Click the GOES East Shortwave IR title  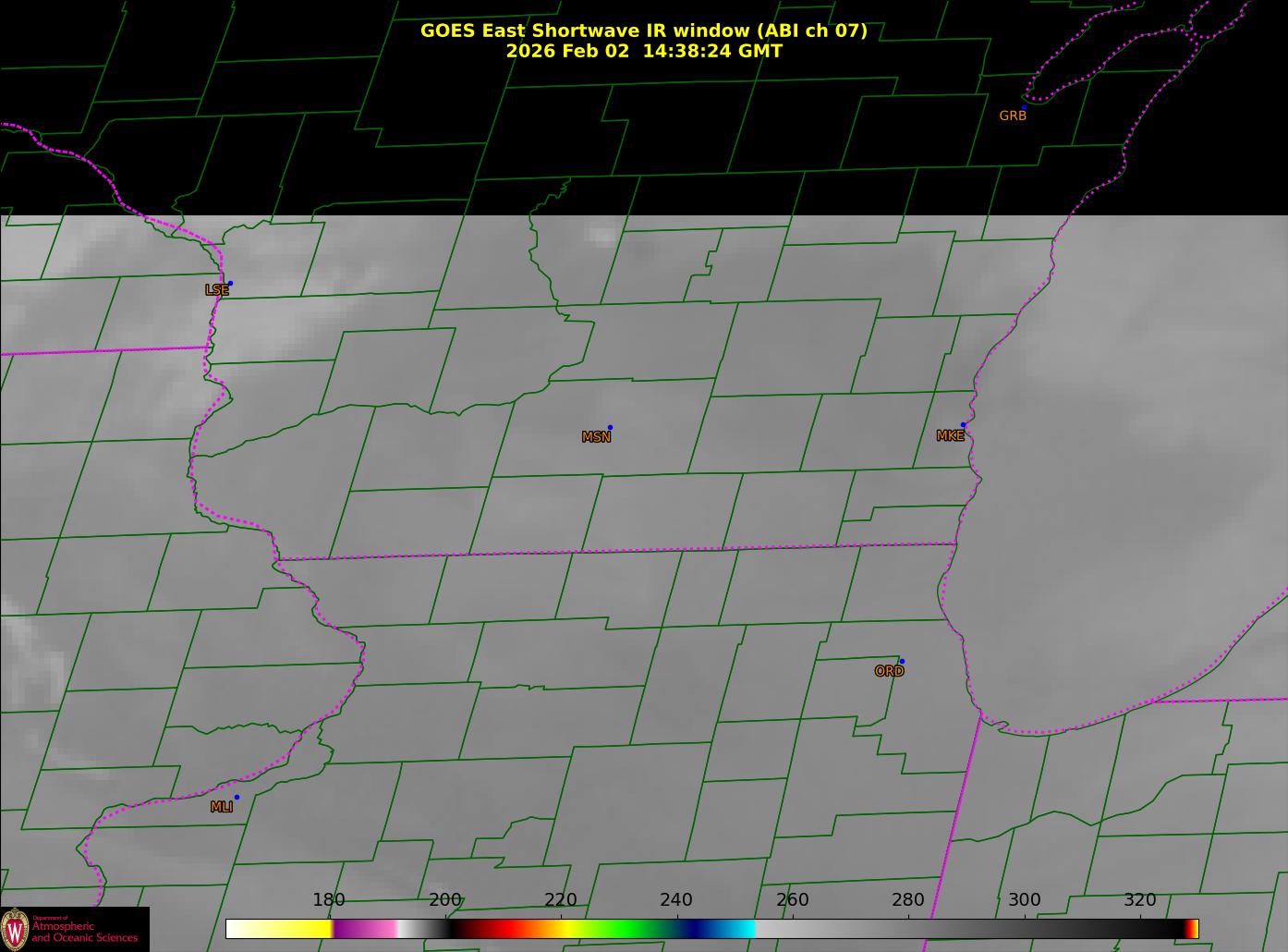pos(644,31)
